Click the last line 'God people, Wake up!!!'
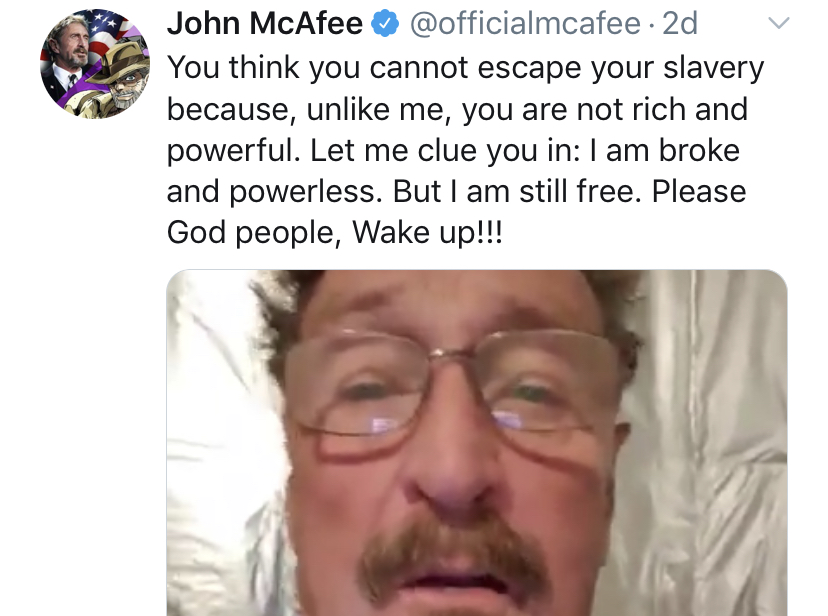828x616 pixels. click(334, 233)
